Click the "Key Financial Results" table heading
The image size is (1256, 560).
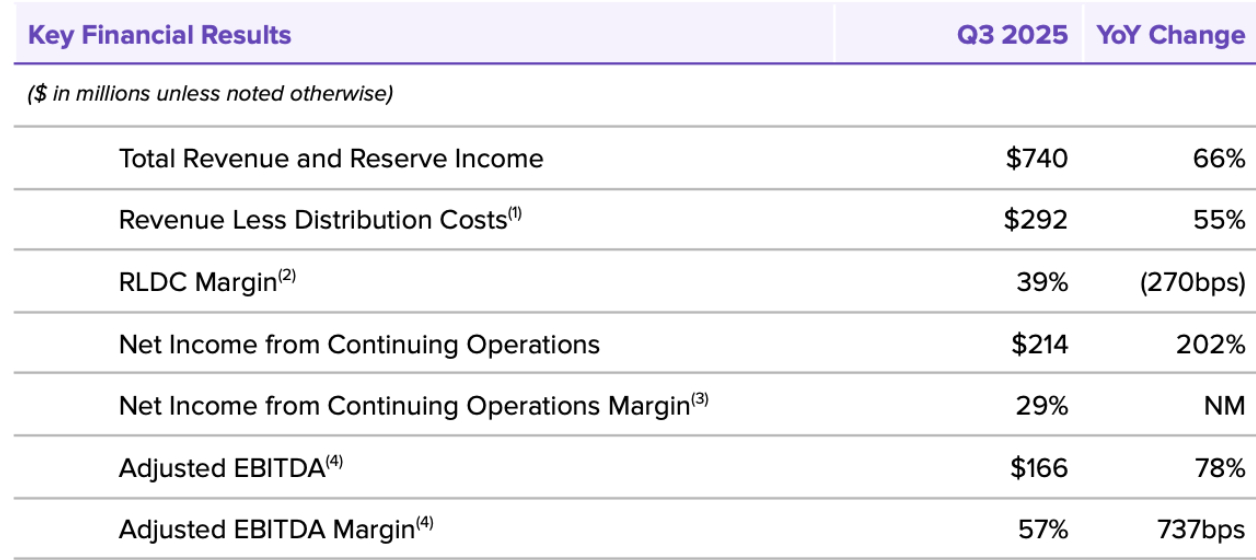tap(160, 35)
